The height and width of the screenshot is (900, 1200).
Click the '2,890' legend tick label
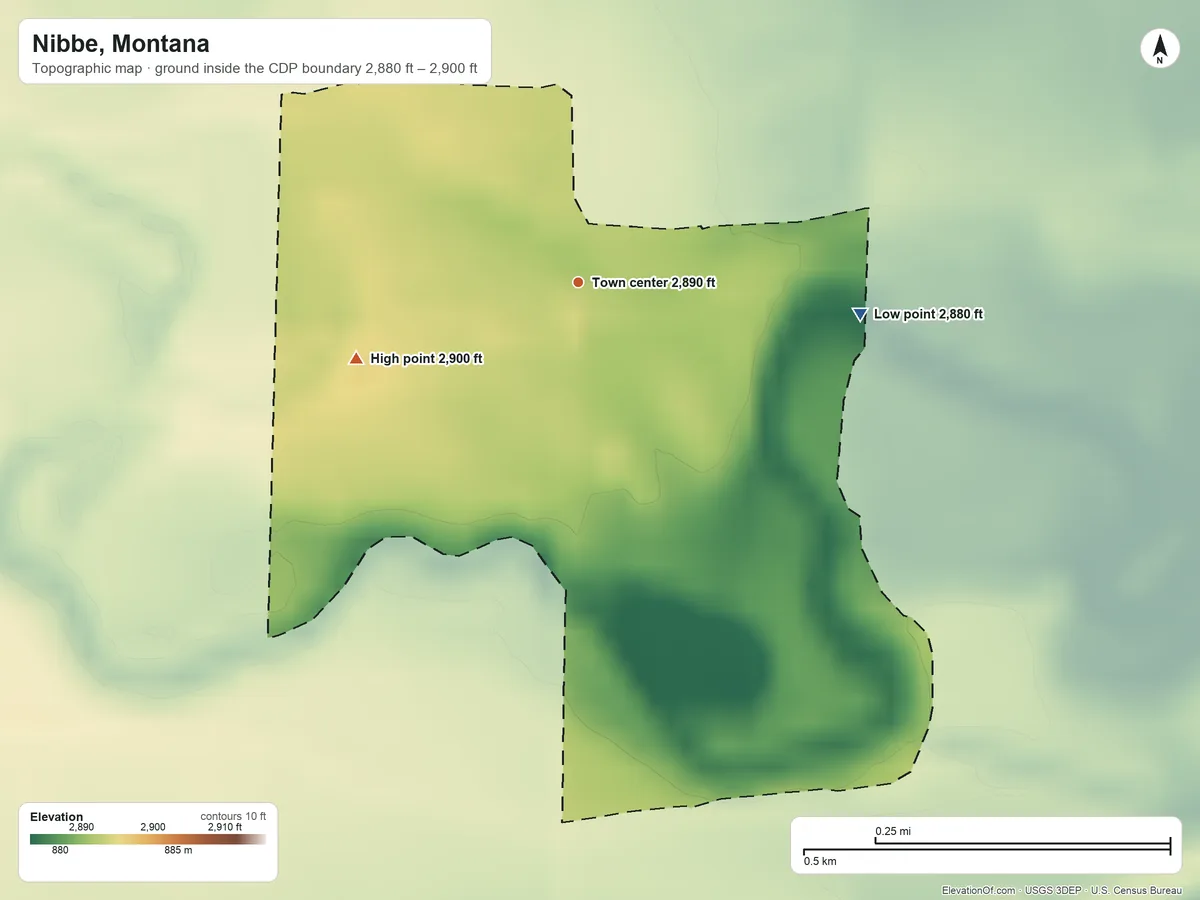tap(81, 827)
